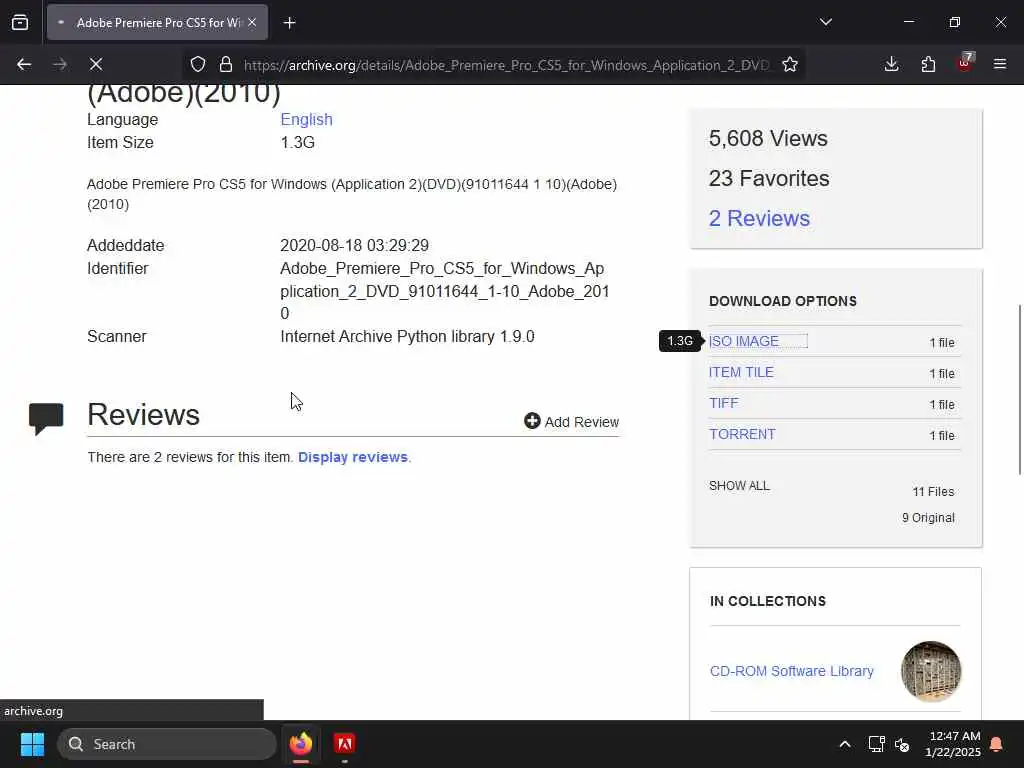Click the 9 Original text
1024x768 pixels.
[928, 518]
